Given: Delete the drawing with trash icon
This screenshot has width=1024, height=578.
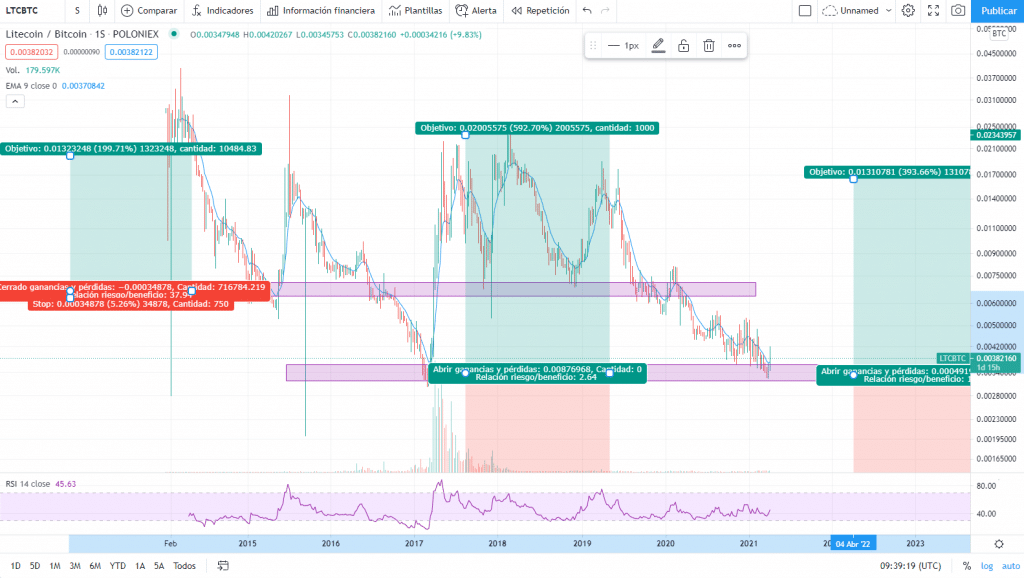Looking at the screenshot, I should (x=709, y=46).
